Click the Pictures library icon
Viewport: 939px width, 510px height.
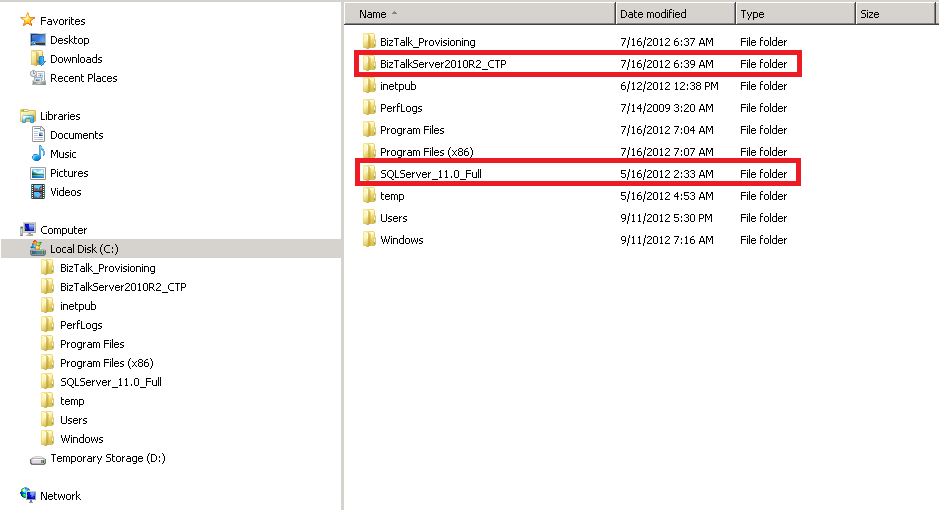tap(38, 173)
